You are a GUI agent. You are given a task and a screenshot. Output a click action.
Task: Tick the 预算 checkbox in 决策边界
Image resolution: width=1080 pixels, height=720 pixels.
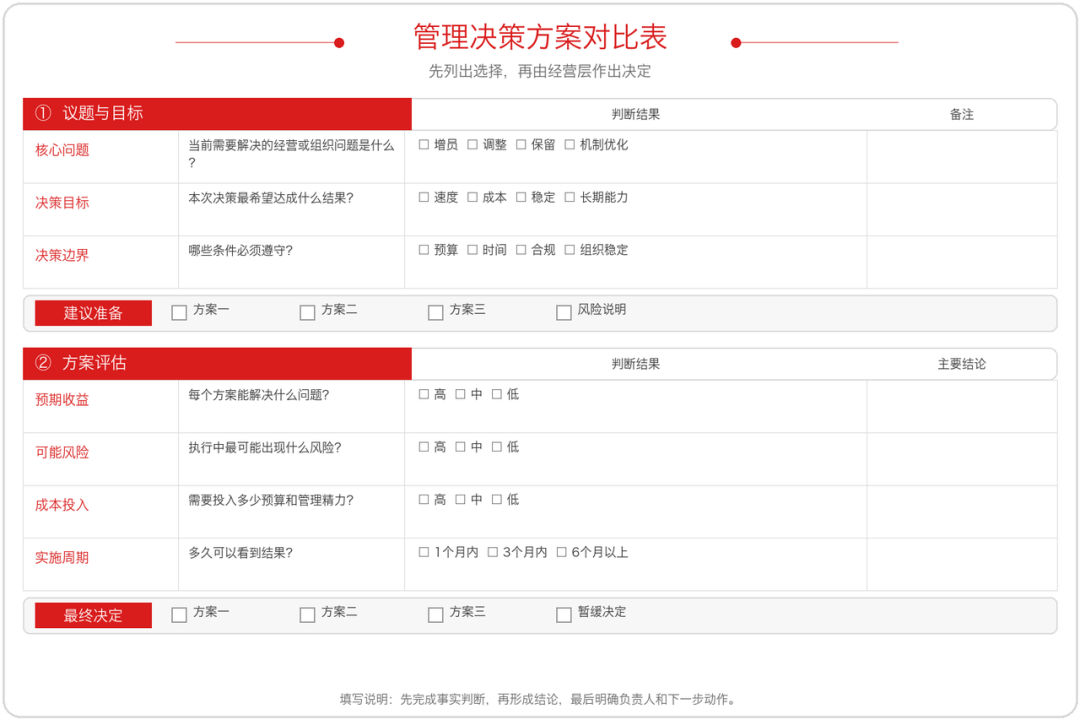tap(424, 250)
